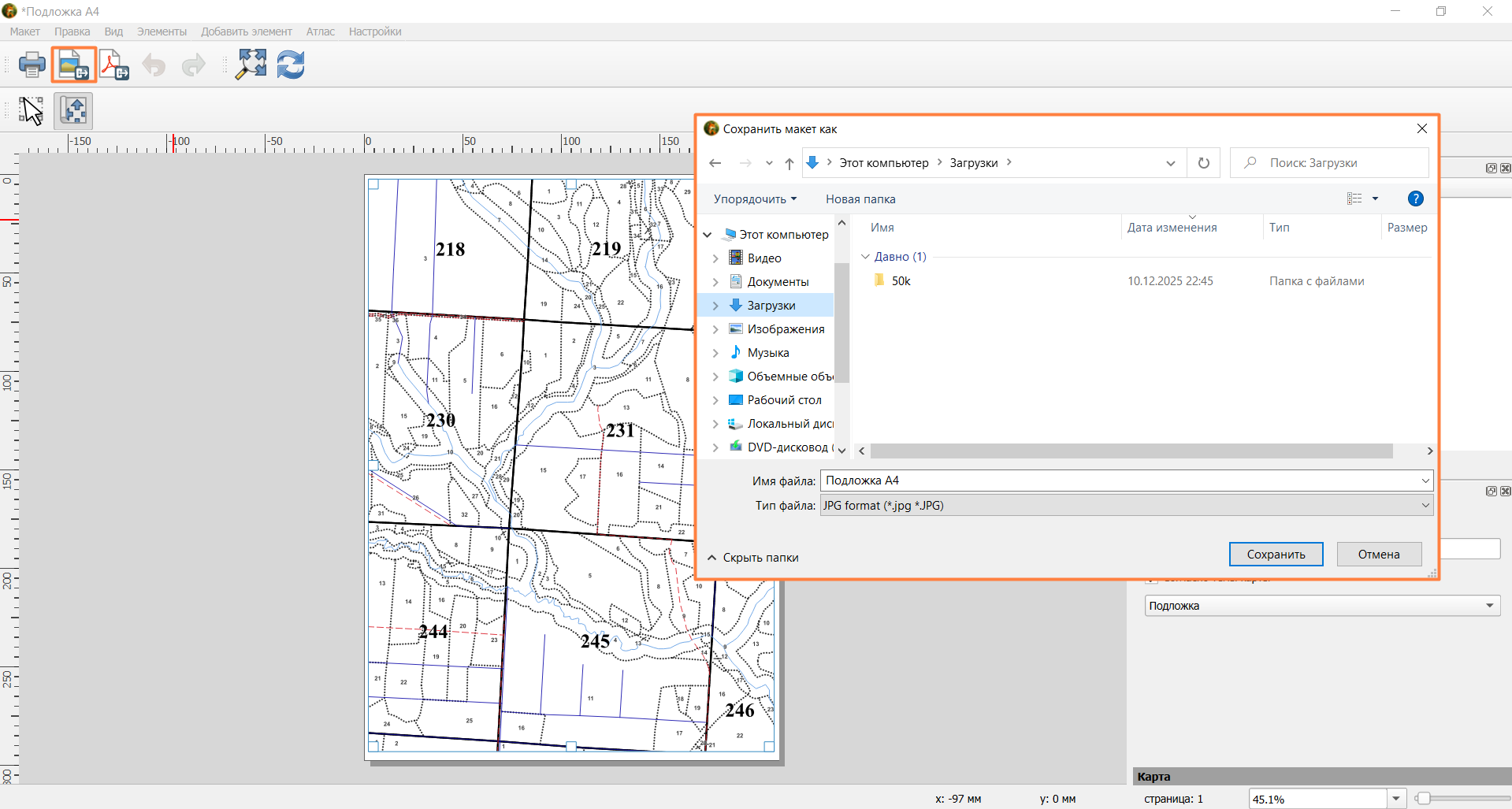Open the Упорядочить dropdown menu

[x=755, y=199]
